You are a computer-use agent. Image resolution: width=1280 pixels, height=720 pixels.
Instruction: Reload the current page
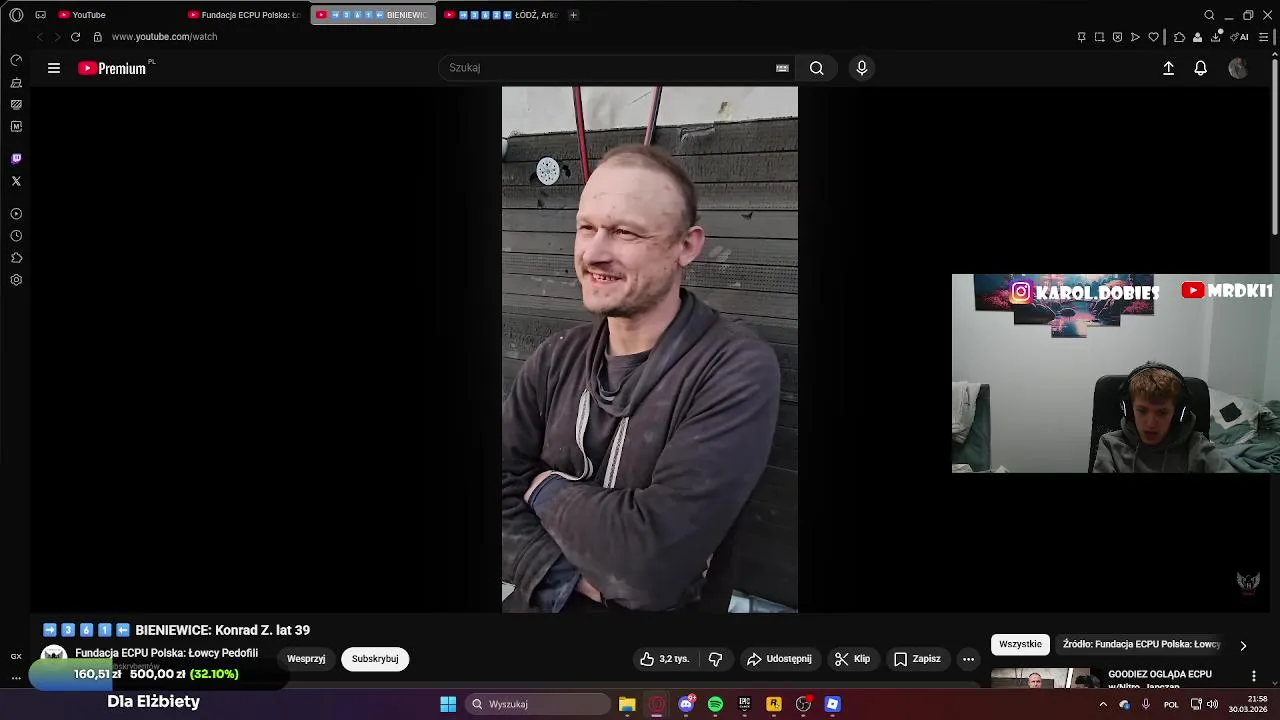pos(75,37)
